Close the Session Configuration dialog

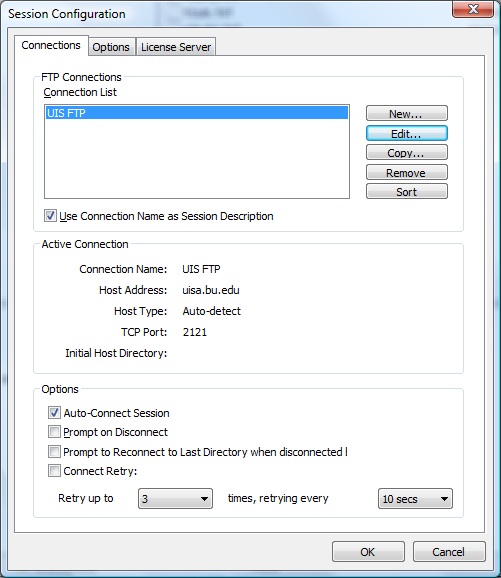[473, 9]
